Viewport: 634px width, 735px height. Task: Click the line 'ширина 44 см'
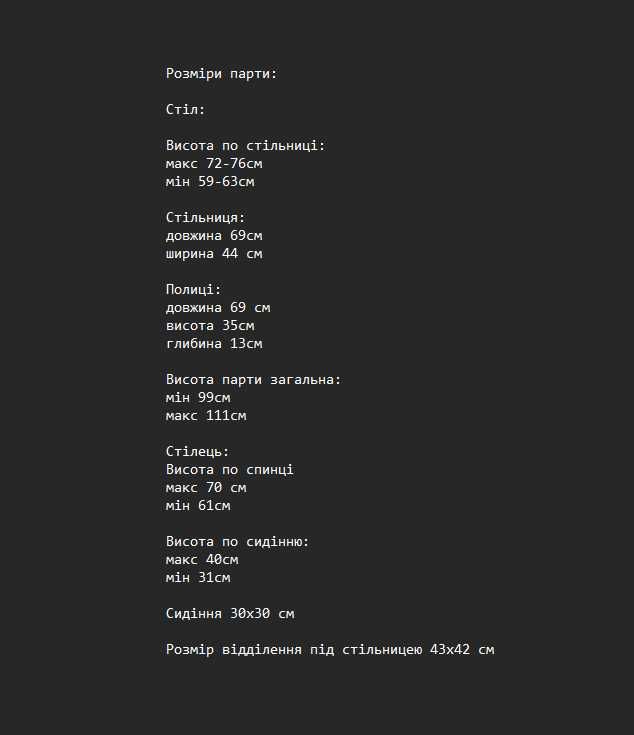point(214,254)
